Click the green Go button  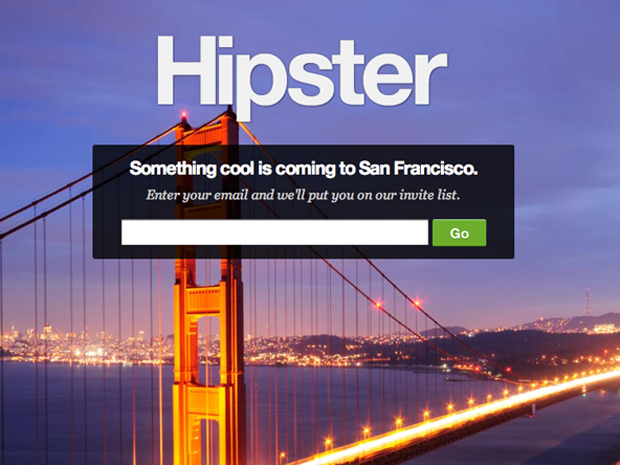tap(459, 232)
